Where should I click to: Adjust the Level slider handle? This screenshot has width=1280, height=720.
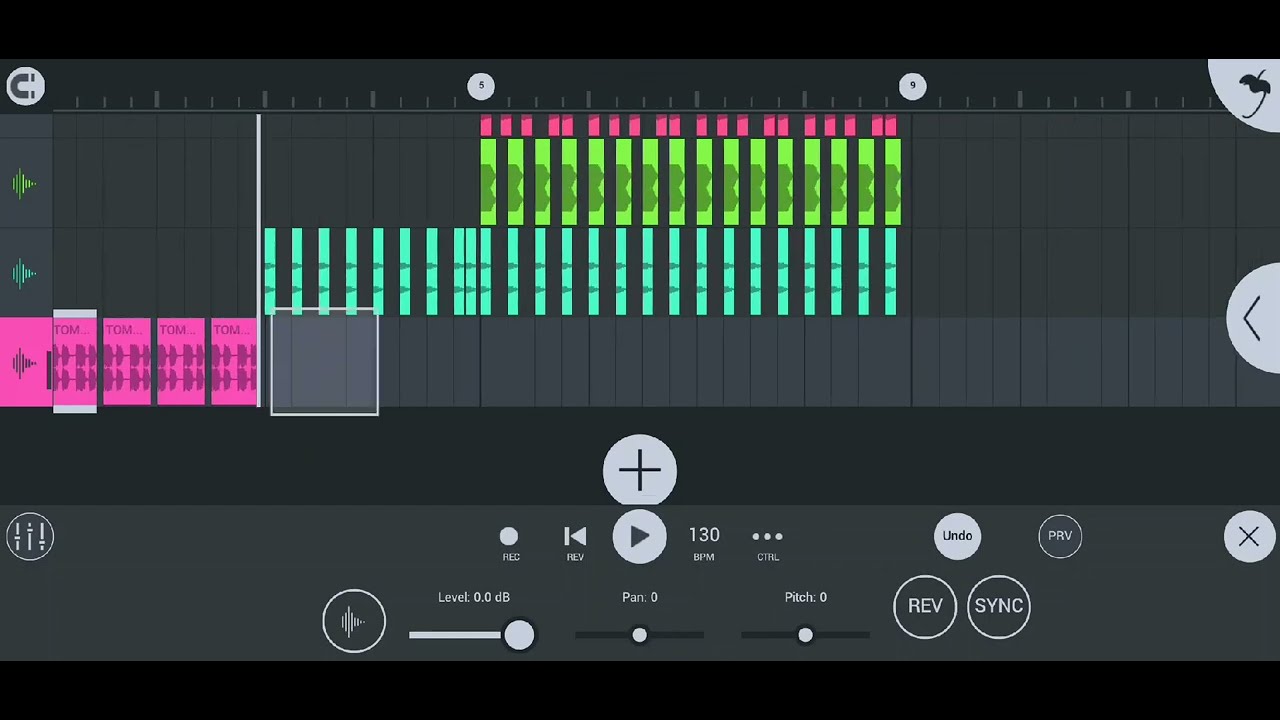tap(519, 635)
